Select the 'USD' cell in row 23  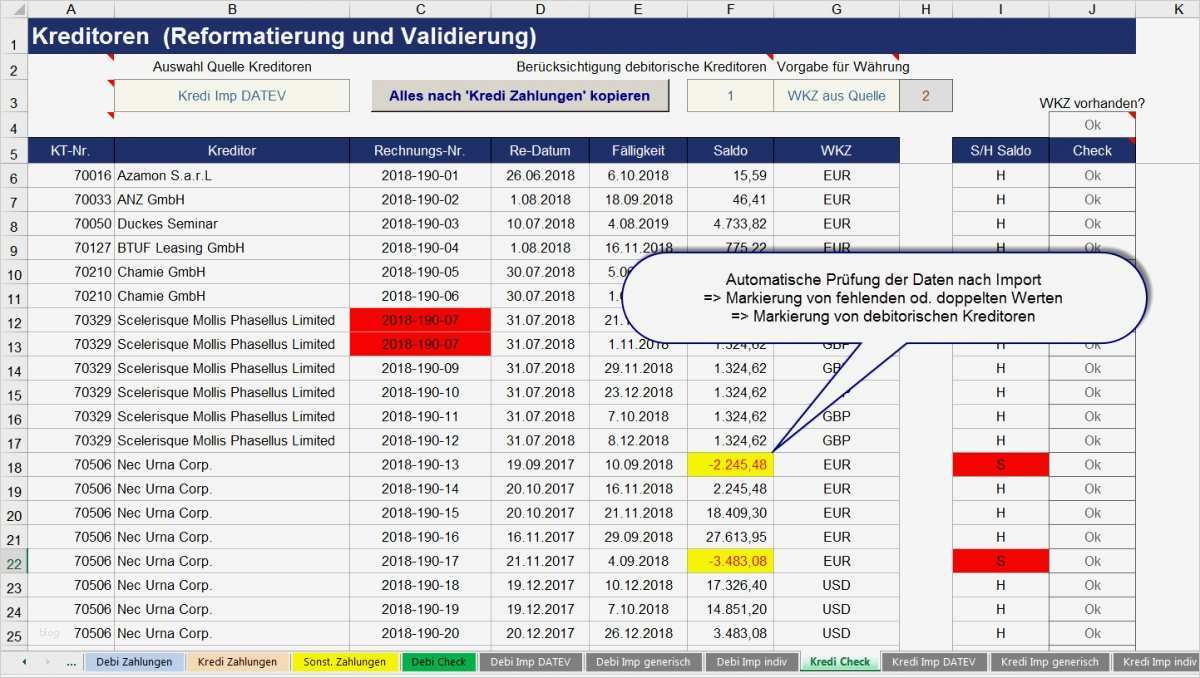point(836,585)
